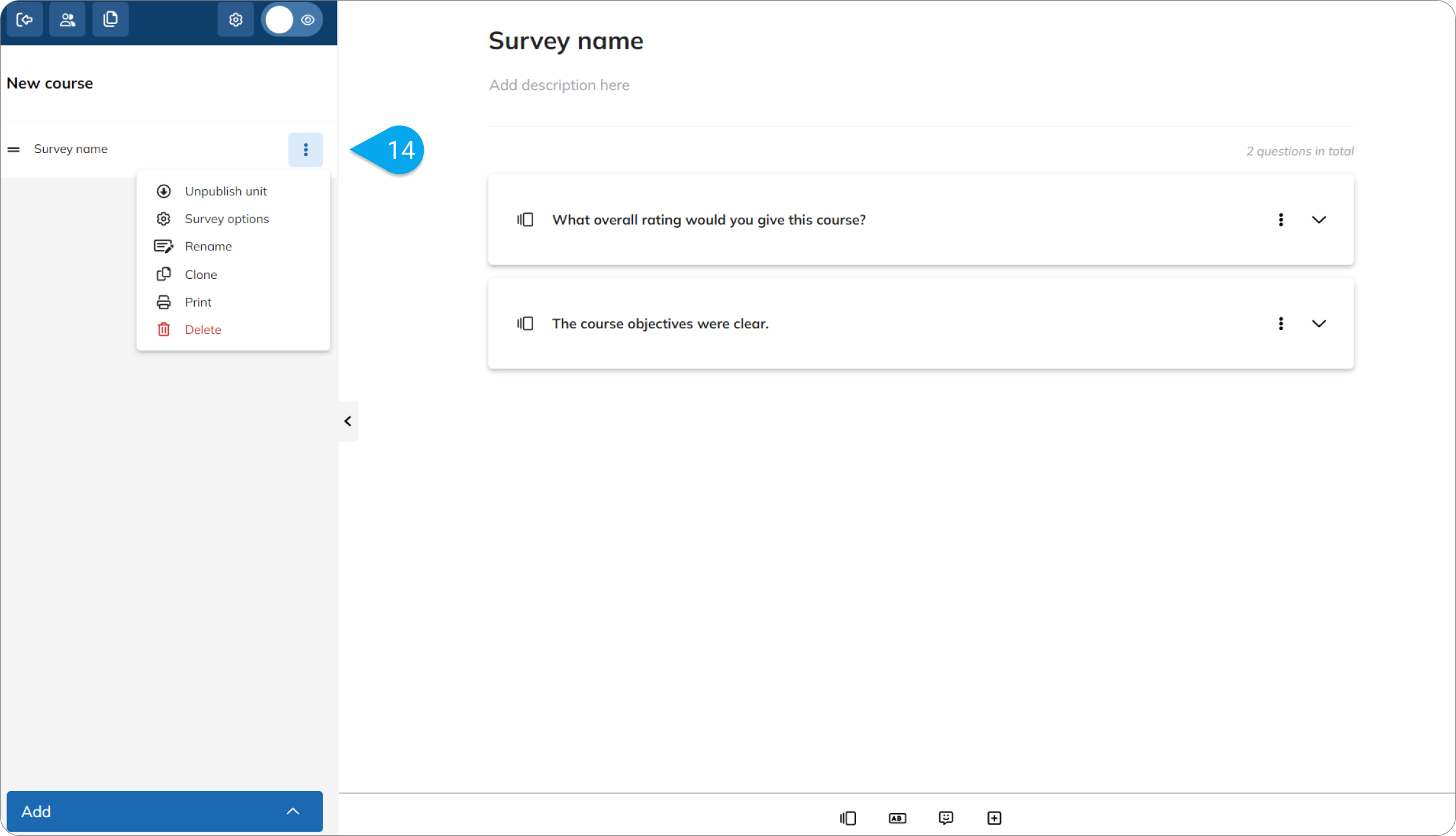Click the red Delete trash icon
This screenshot has width=1456, height=836.
[x=164, y=329]
